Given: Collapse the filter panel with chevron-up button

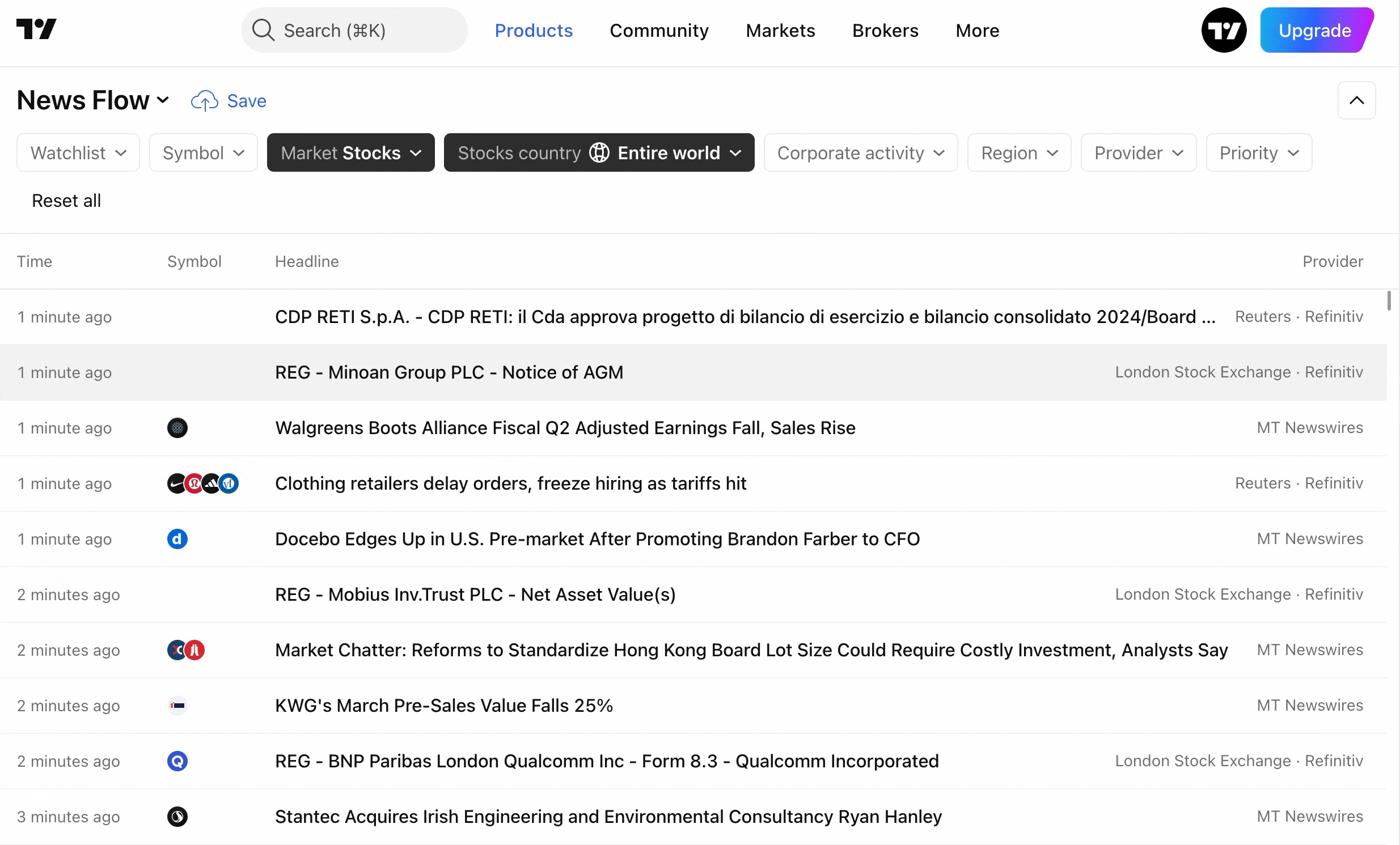Looking at the screenshot, I should (1356, 100).
